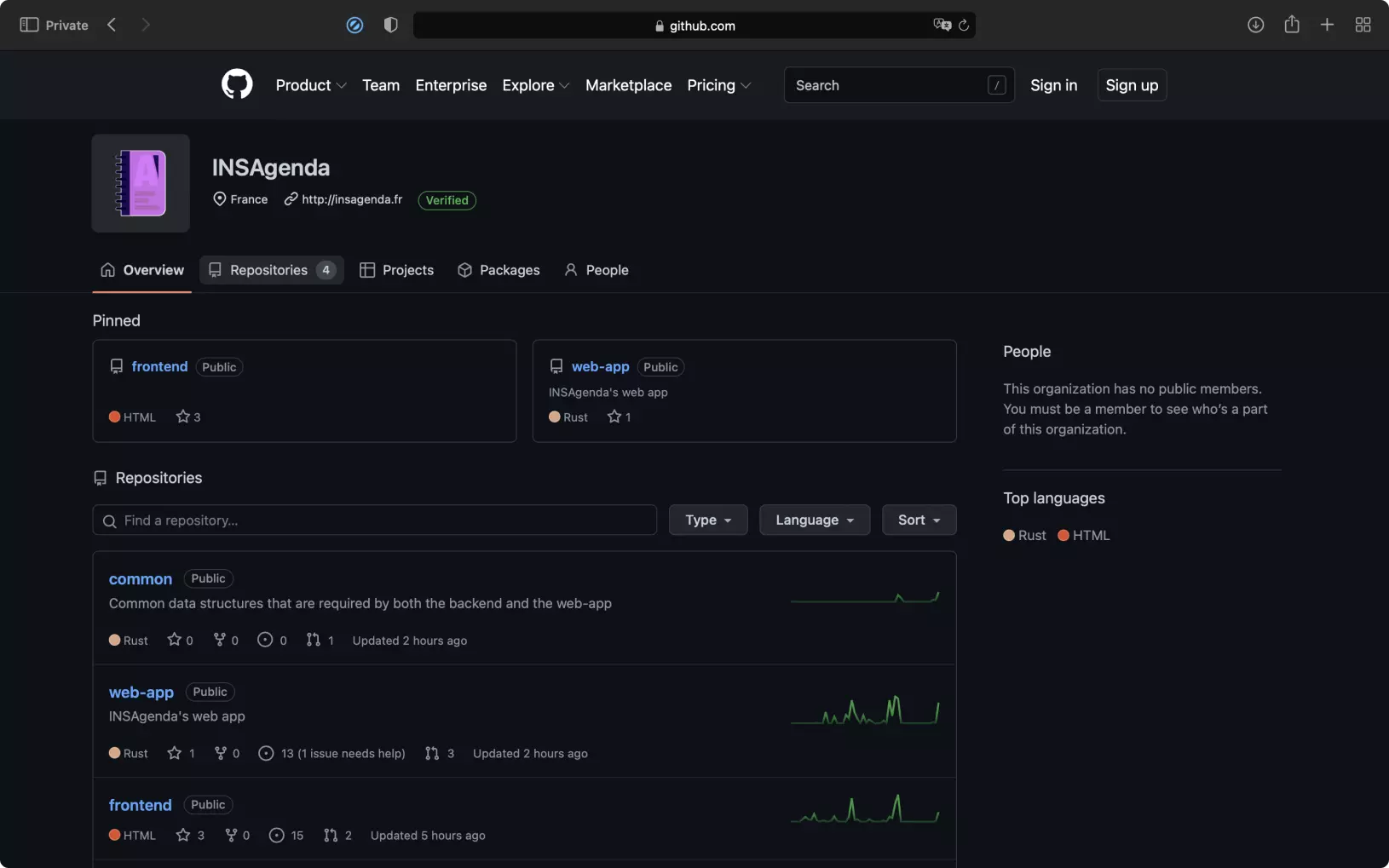
Task: Click the link chain icon beside insagenda.fr
Action: (x=291, y=198)
